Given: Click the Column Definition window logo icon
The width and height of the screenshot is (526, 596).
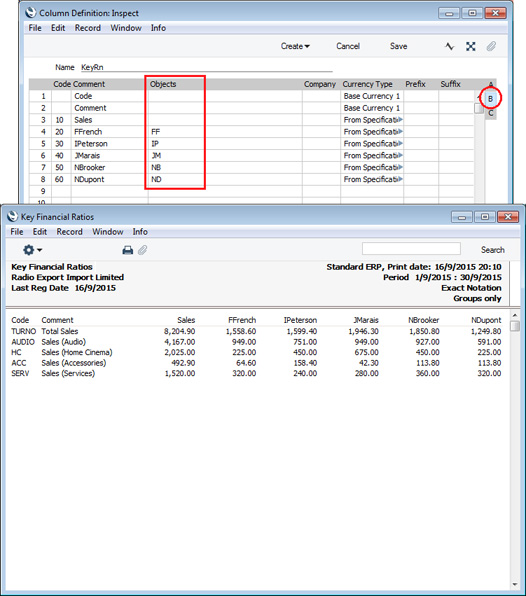Looking at the screenshot, I should click(x=31, y=13).
